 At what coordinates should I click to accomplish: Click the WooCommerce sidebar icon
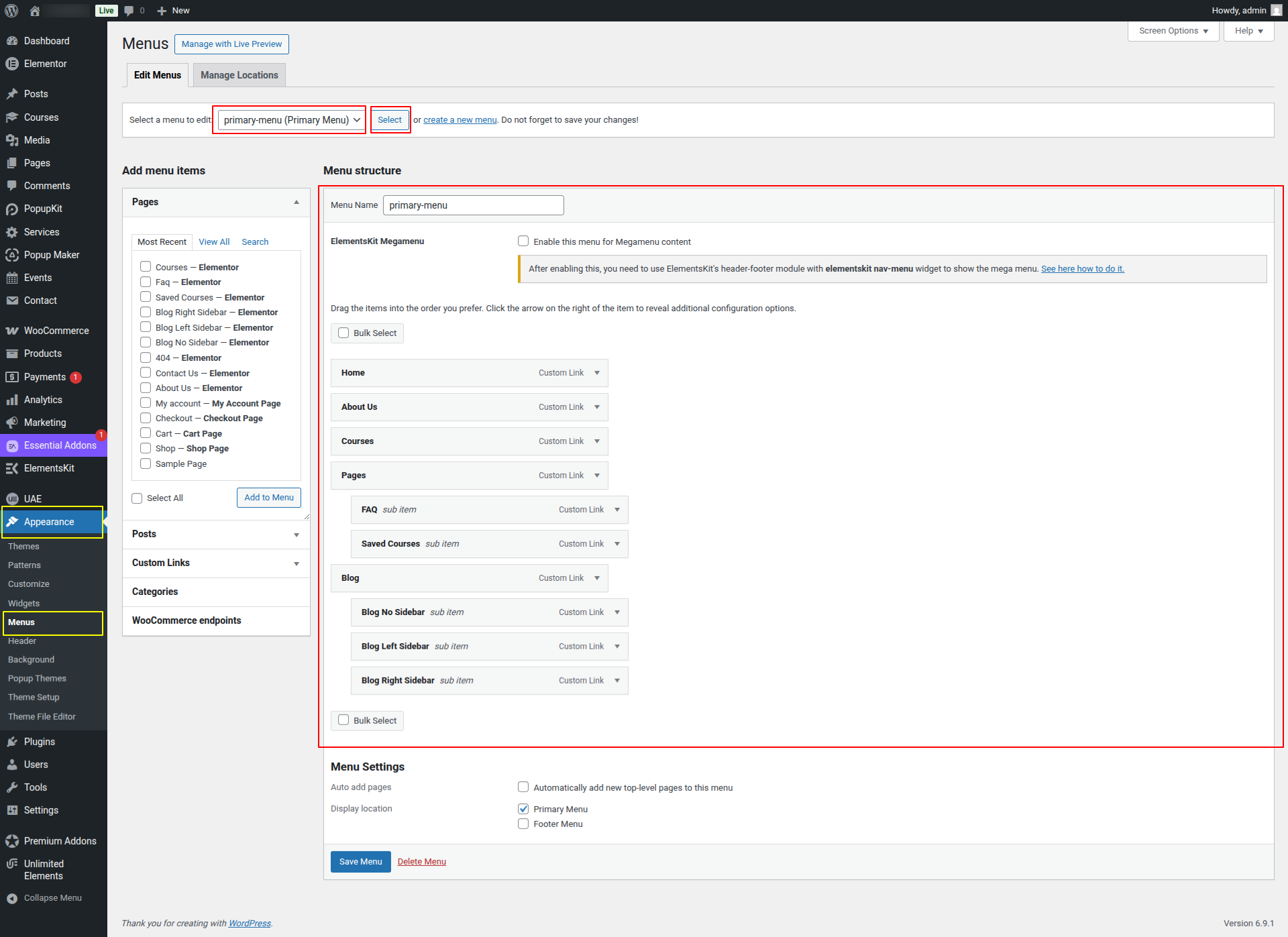click(x=12, y=331)
